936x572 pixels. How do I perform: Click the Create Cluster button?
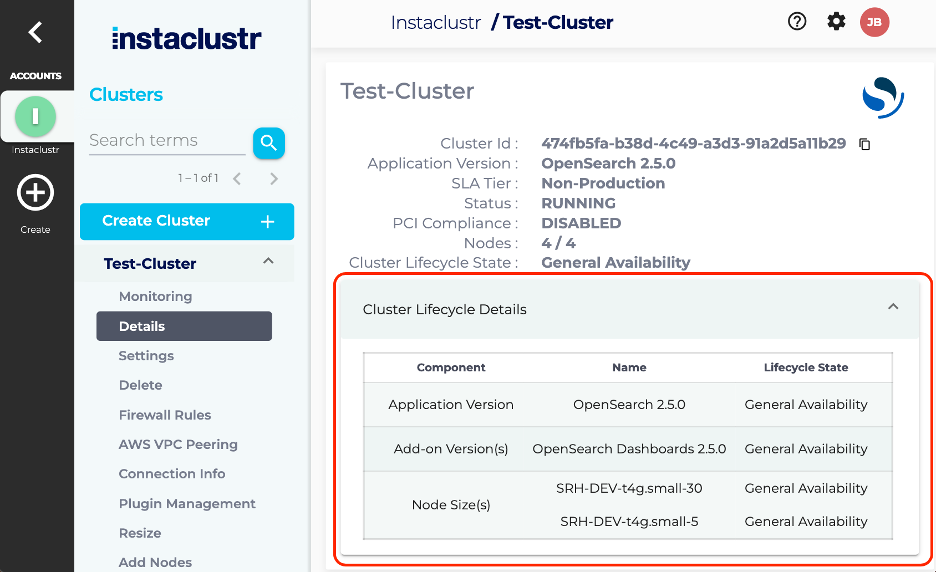[x=187, y=221]
